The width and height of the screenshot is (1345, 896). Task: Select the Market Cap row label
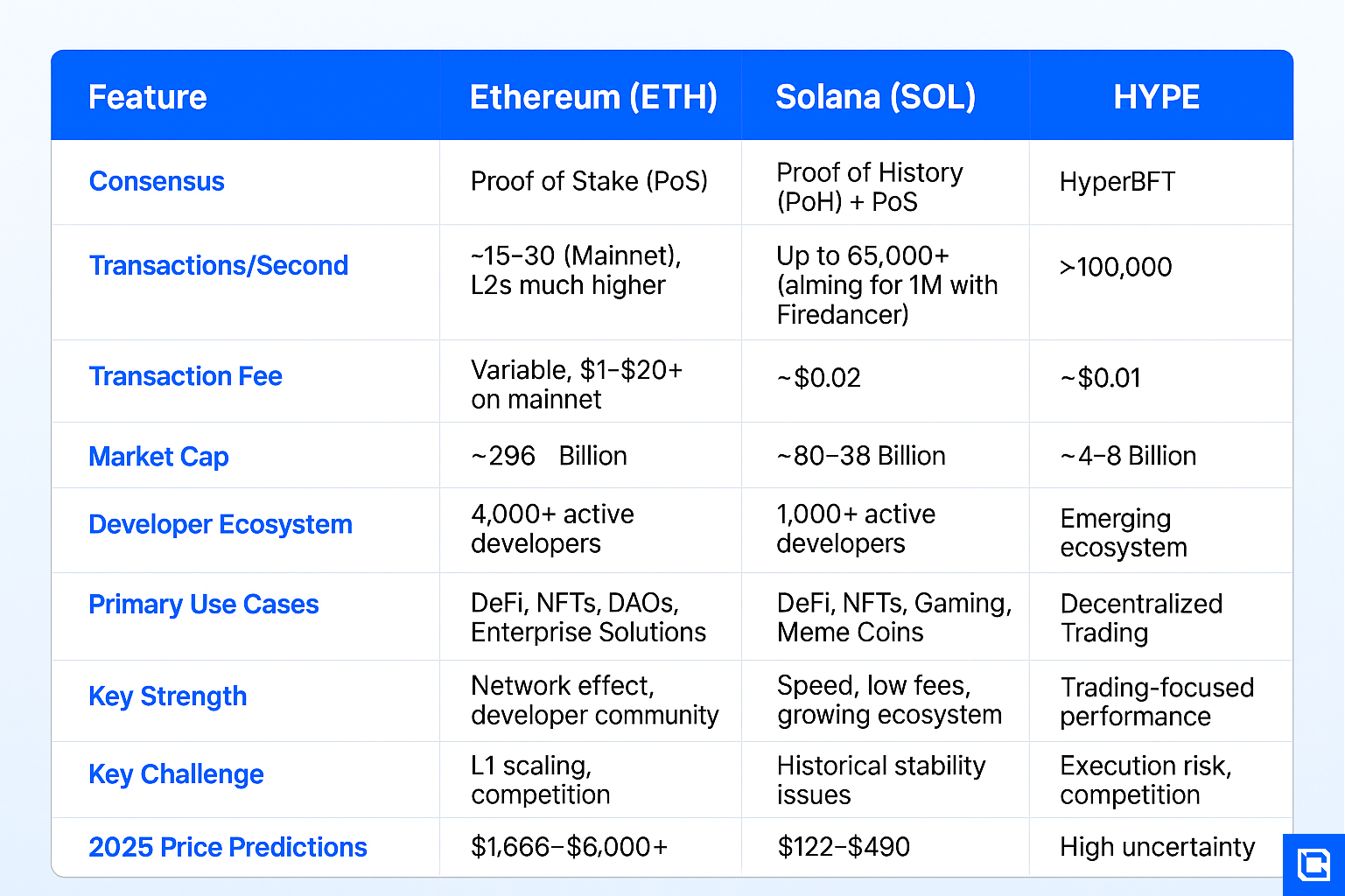coord(158,457)
